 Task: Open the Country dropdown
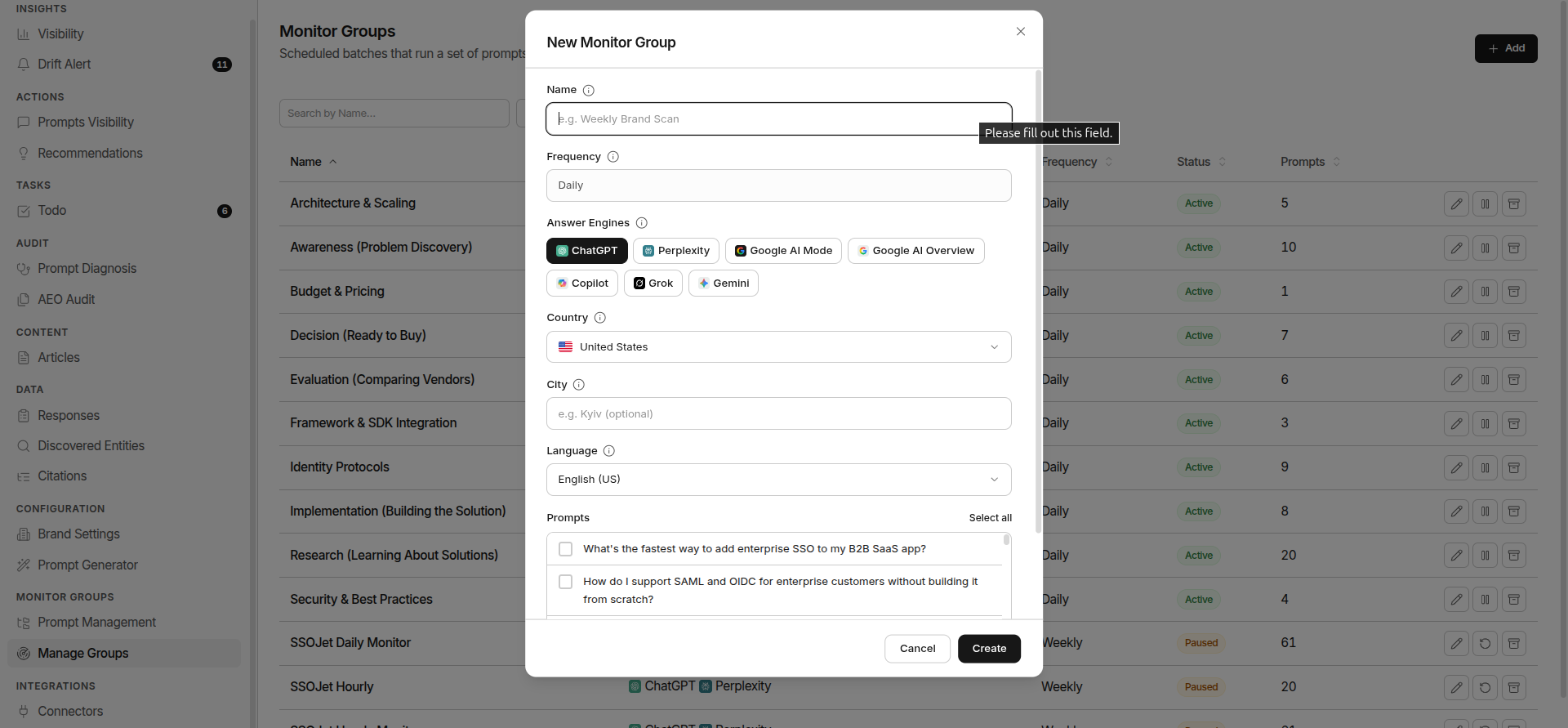click(779, 347)
